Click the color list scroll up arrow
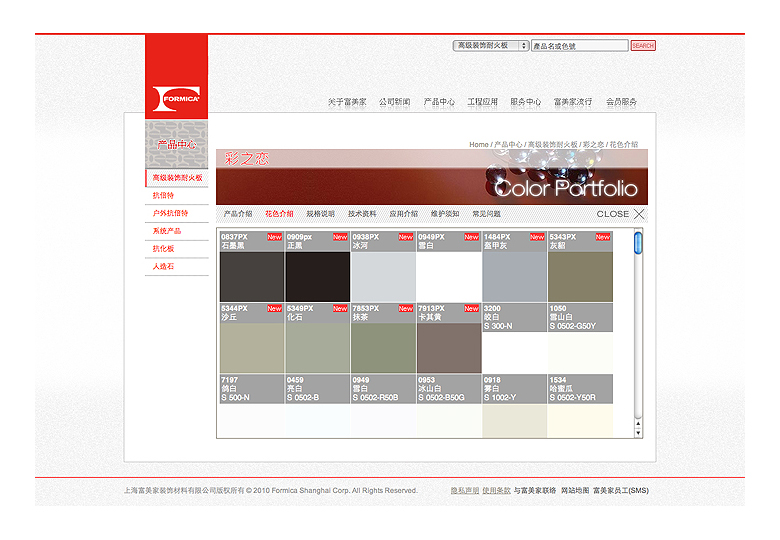Screen dimensions: 780x540 click(638, 424)
